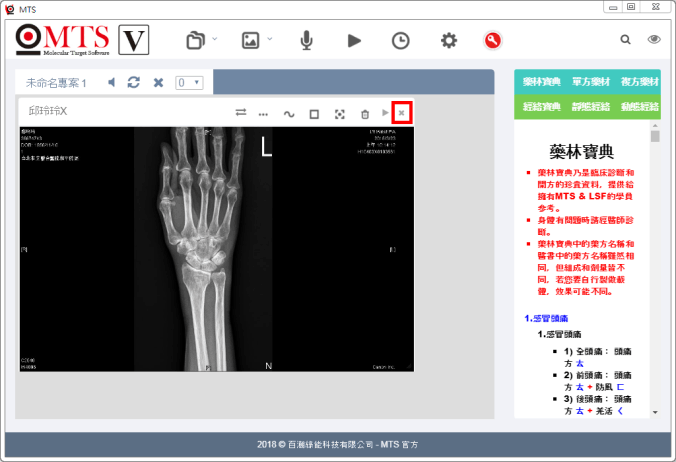Switch to the 經絡寶典 tab
This screenshot has height=462, width=676.
point(541,107)
